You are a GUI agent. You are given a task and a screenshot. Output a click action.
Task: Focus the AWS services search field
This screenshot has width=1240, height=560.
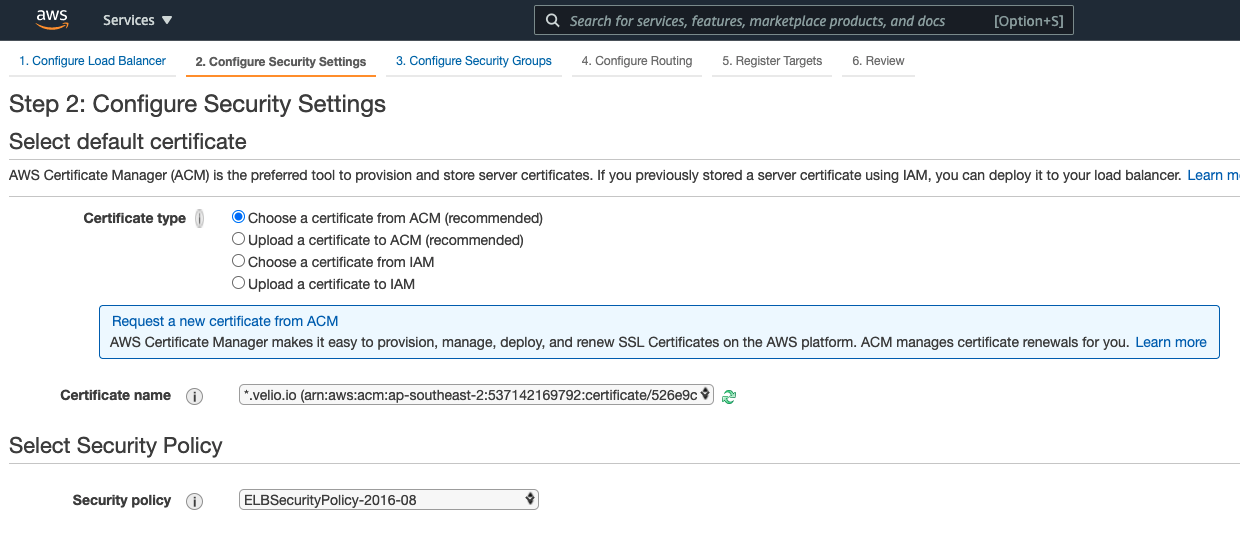tap(770, 21)
